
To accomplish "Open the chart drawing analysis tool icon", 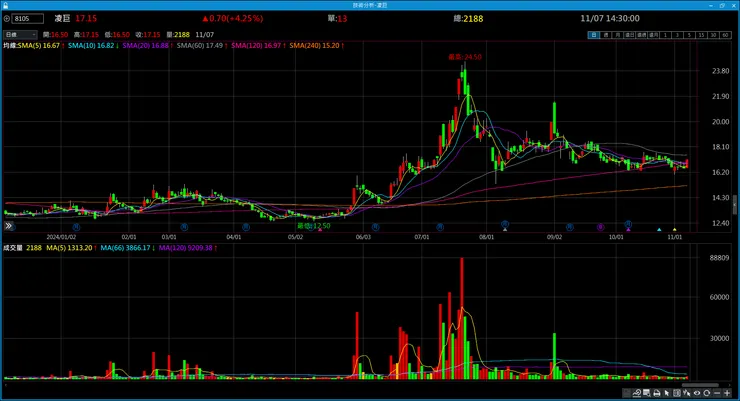I will pos(637,393).
